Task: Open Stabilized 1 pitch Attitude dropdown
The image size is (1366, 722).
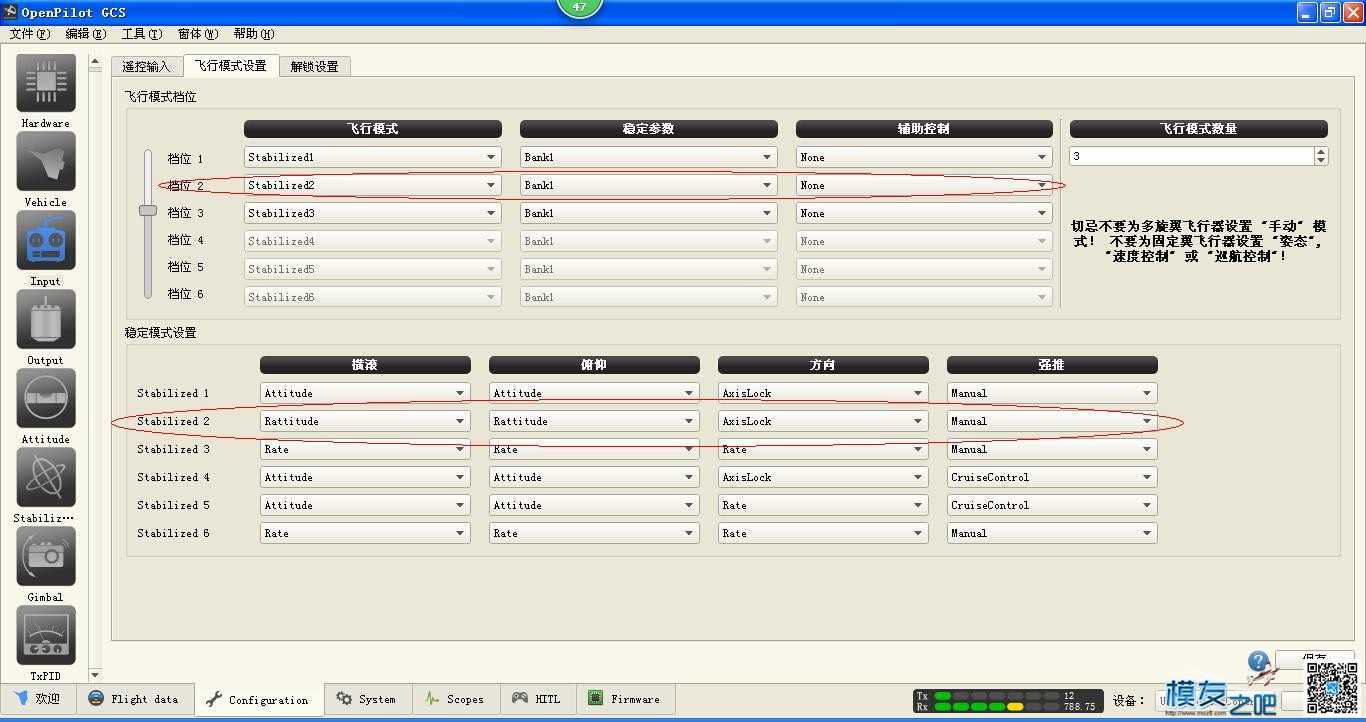Action: click(594, 393)
